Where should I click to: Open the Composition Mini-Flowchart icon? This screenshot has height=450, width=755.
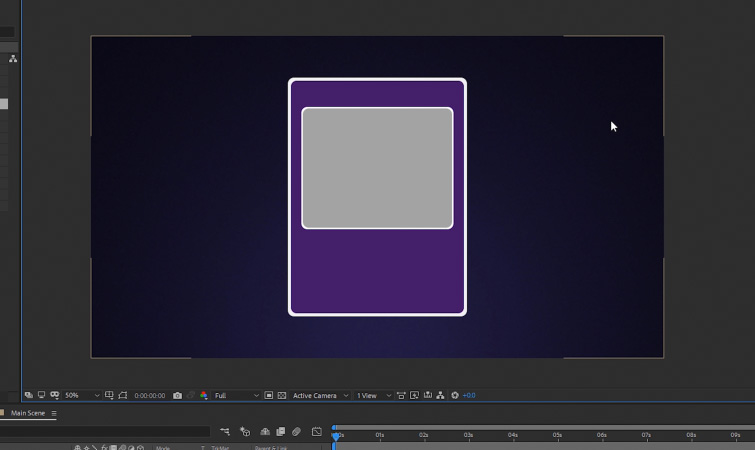tap(224, 432)
